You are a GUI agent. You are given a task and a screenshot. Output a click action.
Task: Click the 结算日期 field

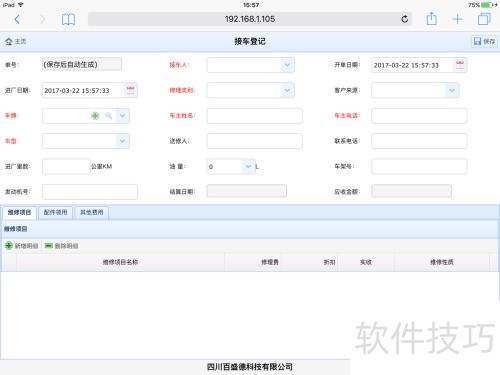point(247,191)
